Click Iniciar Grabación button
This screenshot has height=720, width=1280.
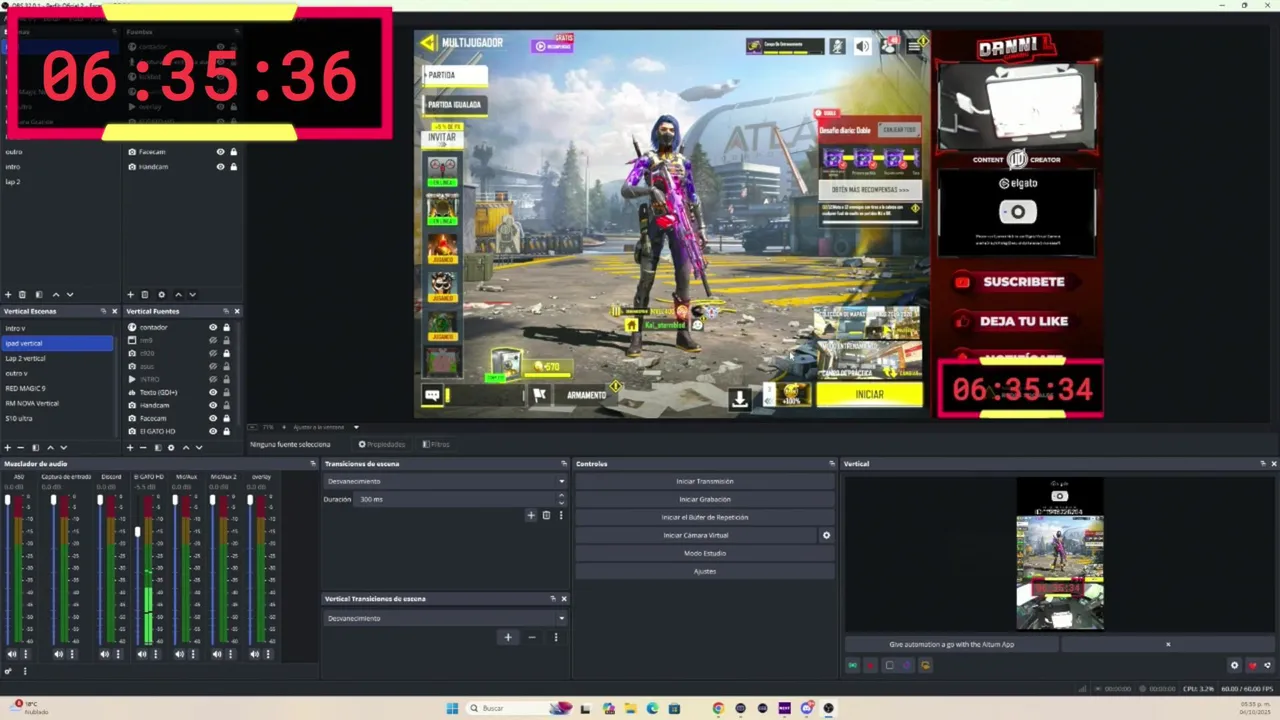coord(705,499)
